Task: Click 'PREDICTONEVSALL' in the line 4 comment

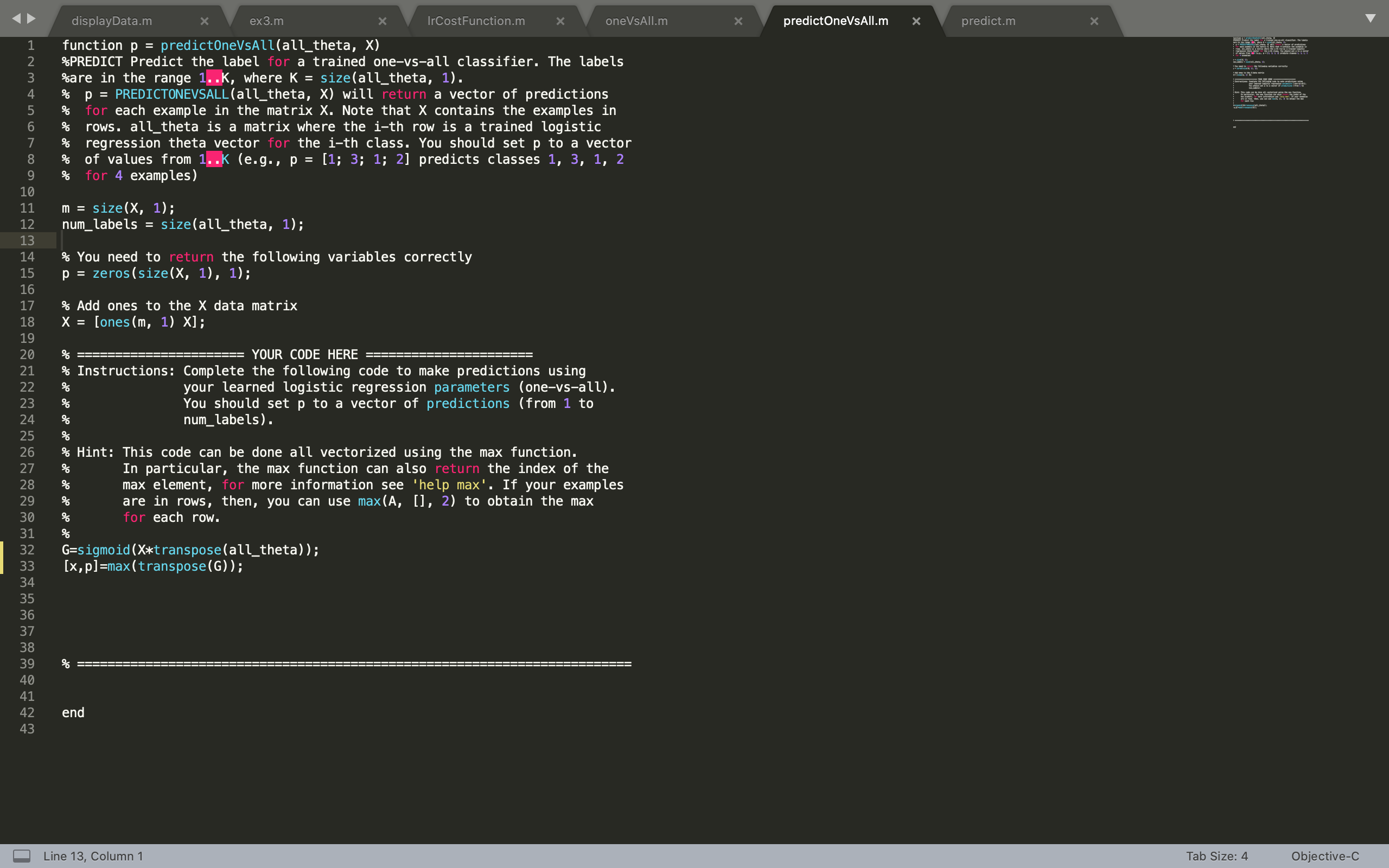Action: pyautogui.click(x=171, y=94)
